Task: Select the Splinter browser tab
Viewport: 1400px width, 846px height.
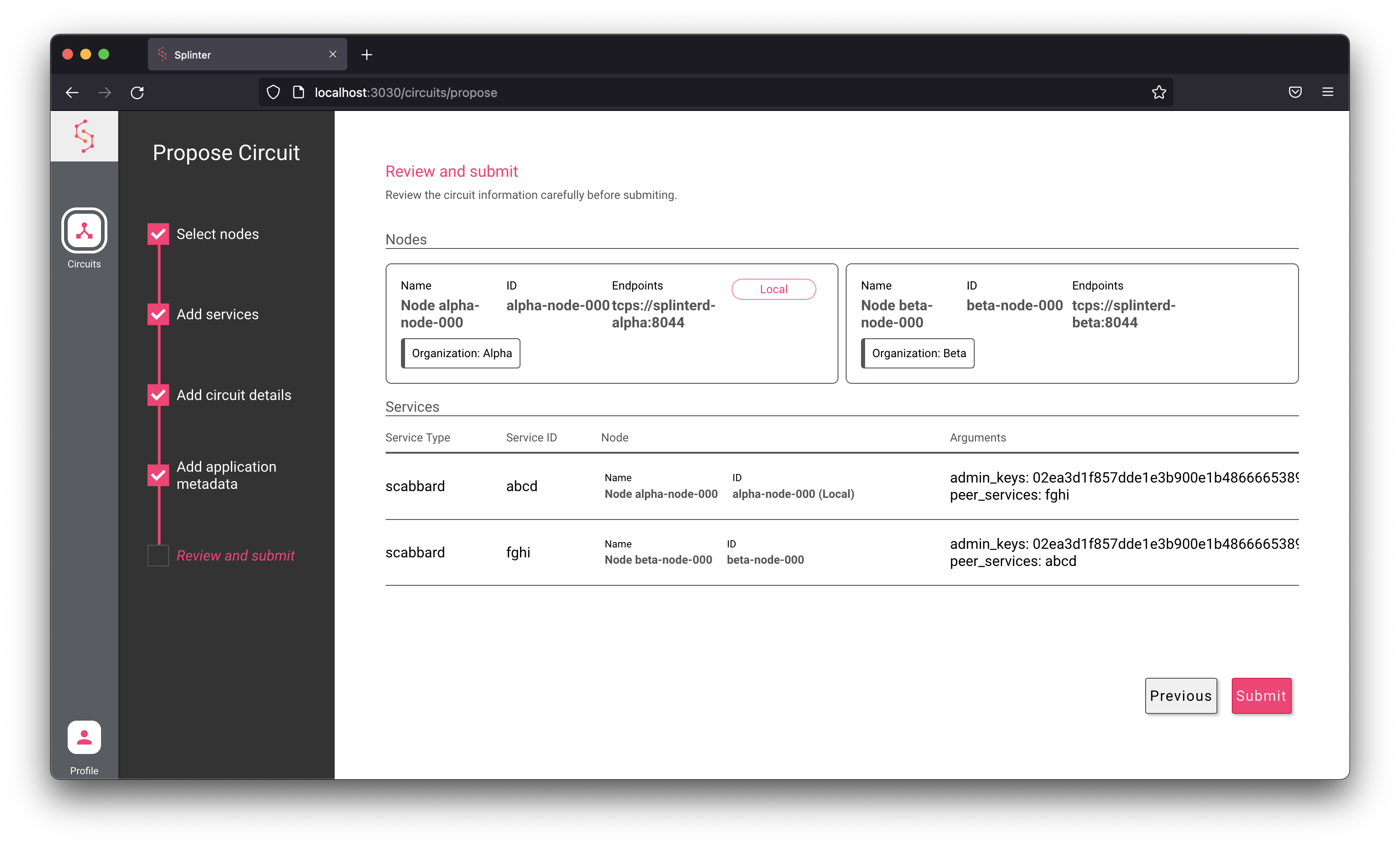Action: [x=247, y=55]
